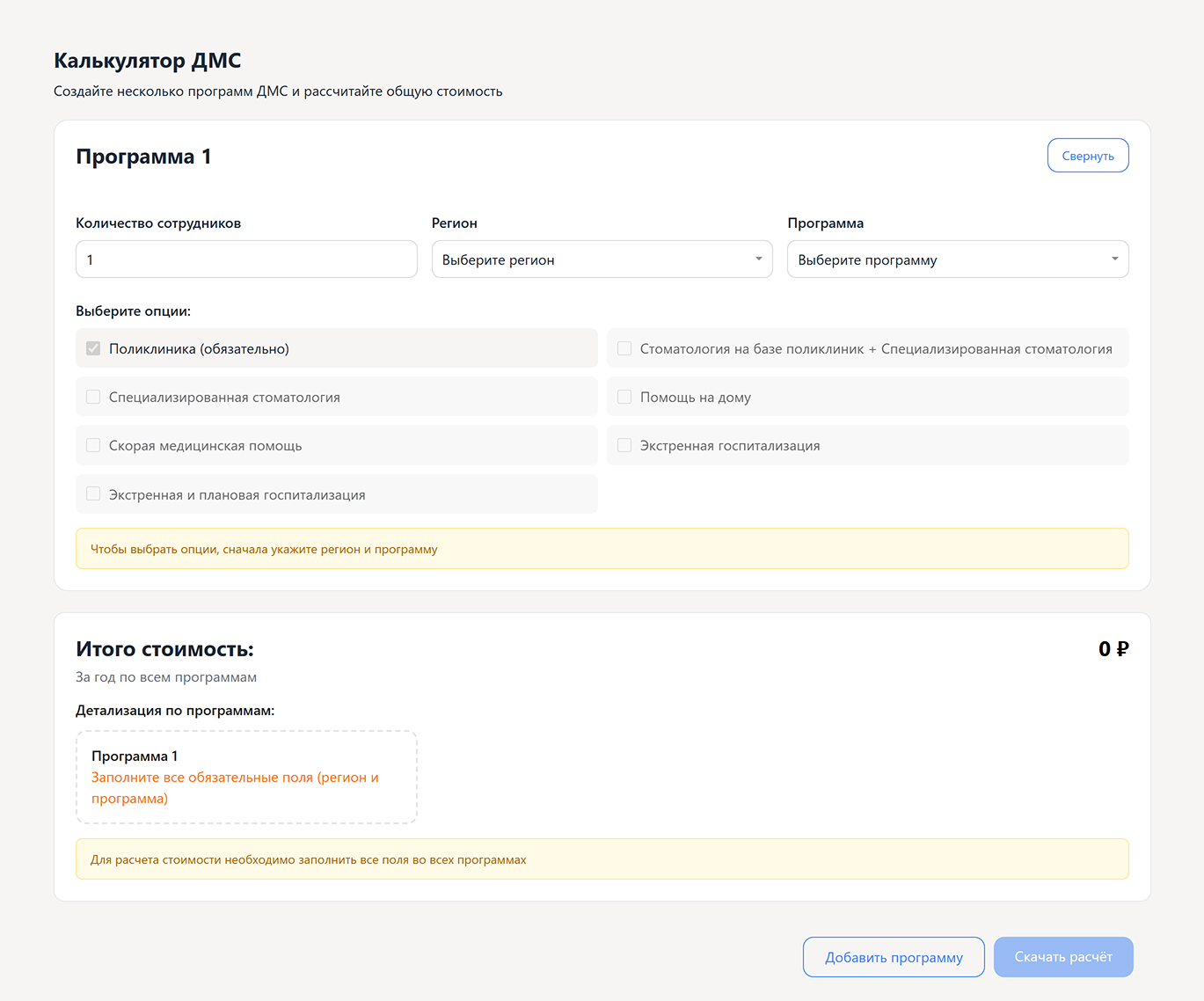
Task: Click the Итого стоимость heading
Action: click(x=164, y=649)
